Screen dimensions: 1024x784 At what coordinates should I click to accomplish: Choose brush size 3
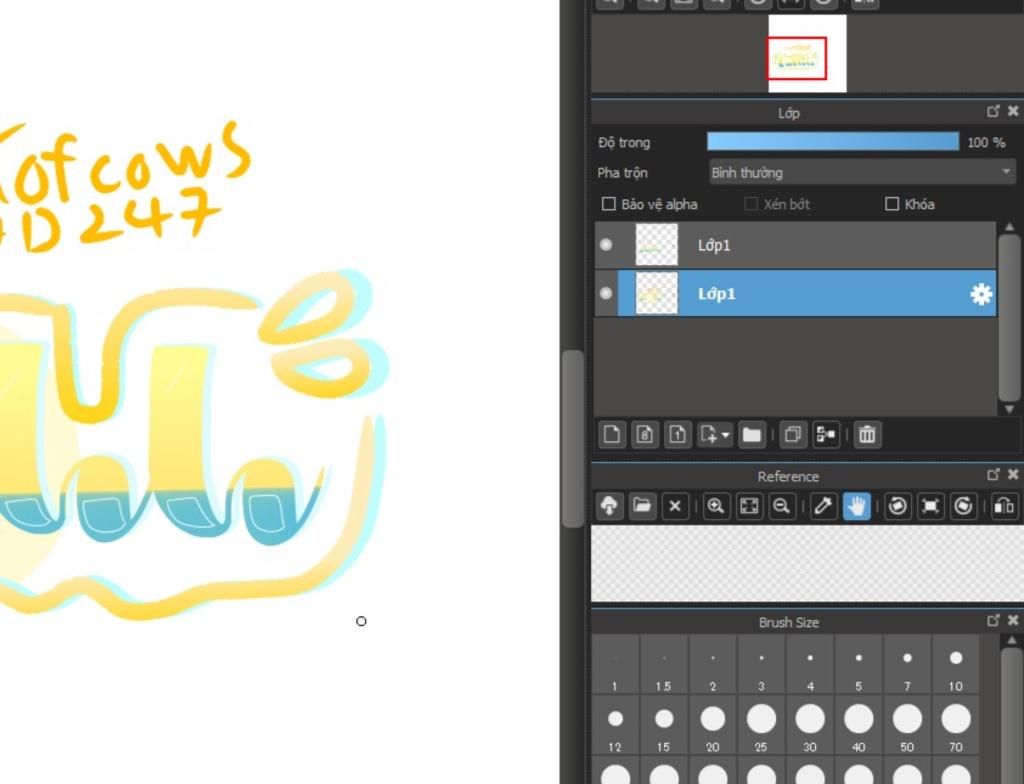point(761,664)
